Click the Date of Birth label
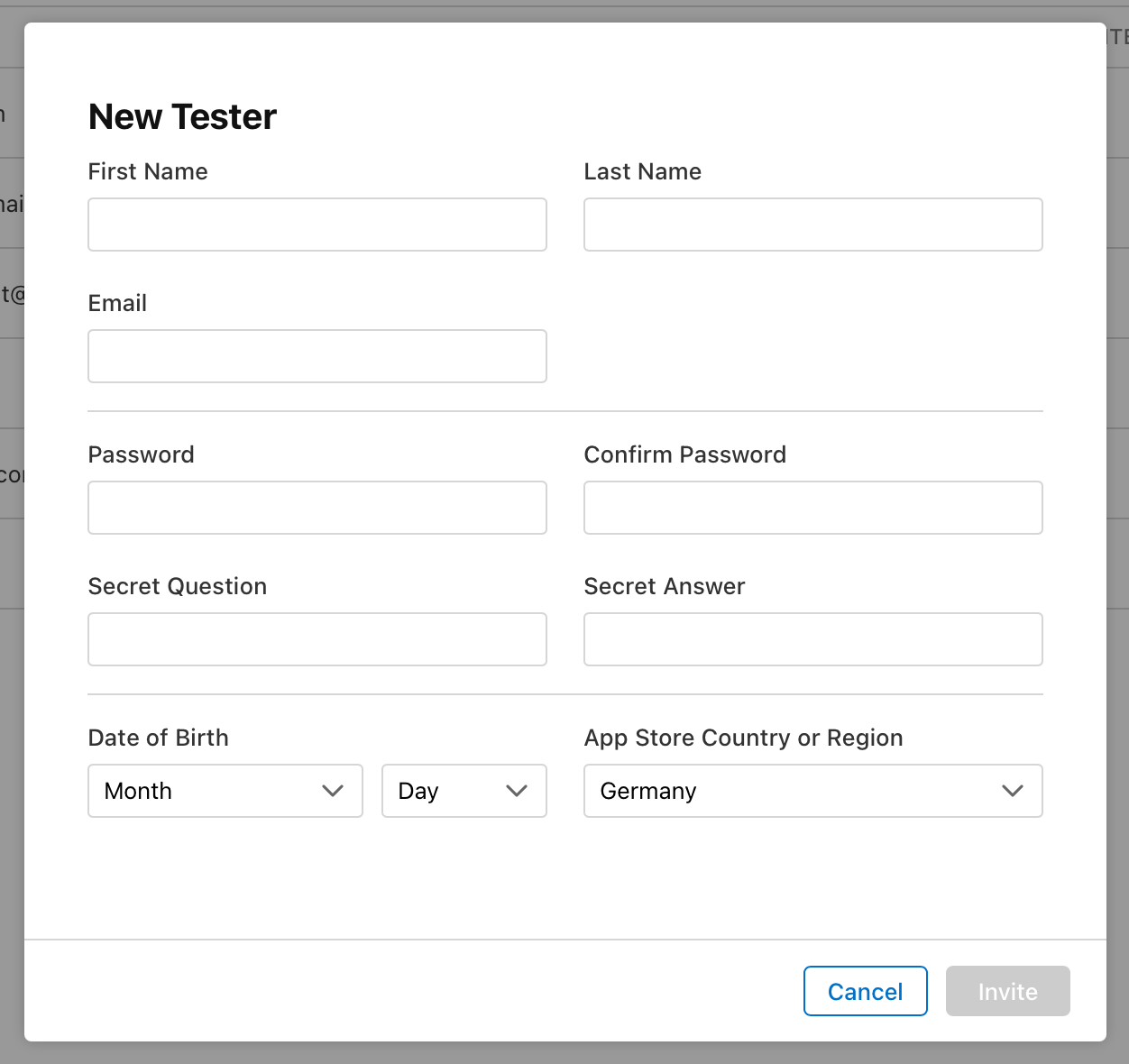This screenshot has height=1064, width=1129. tap(159, 738)
